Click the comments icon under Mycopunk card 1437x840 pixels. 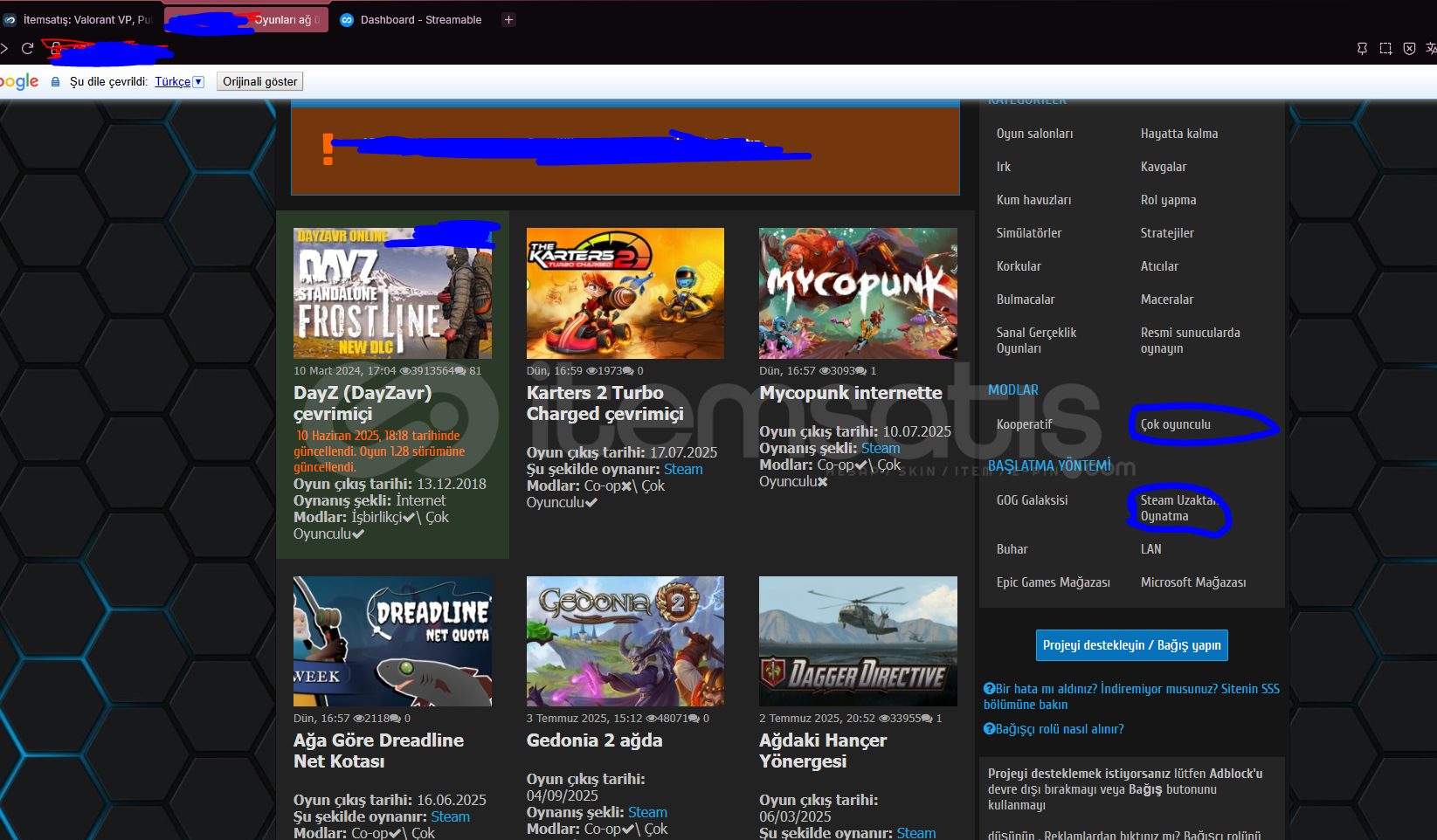point(861,371)
